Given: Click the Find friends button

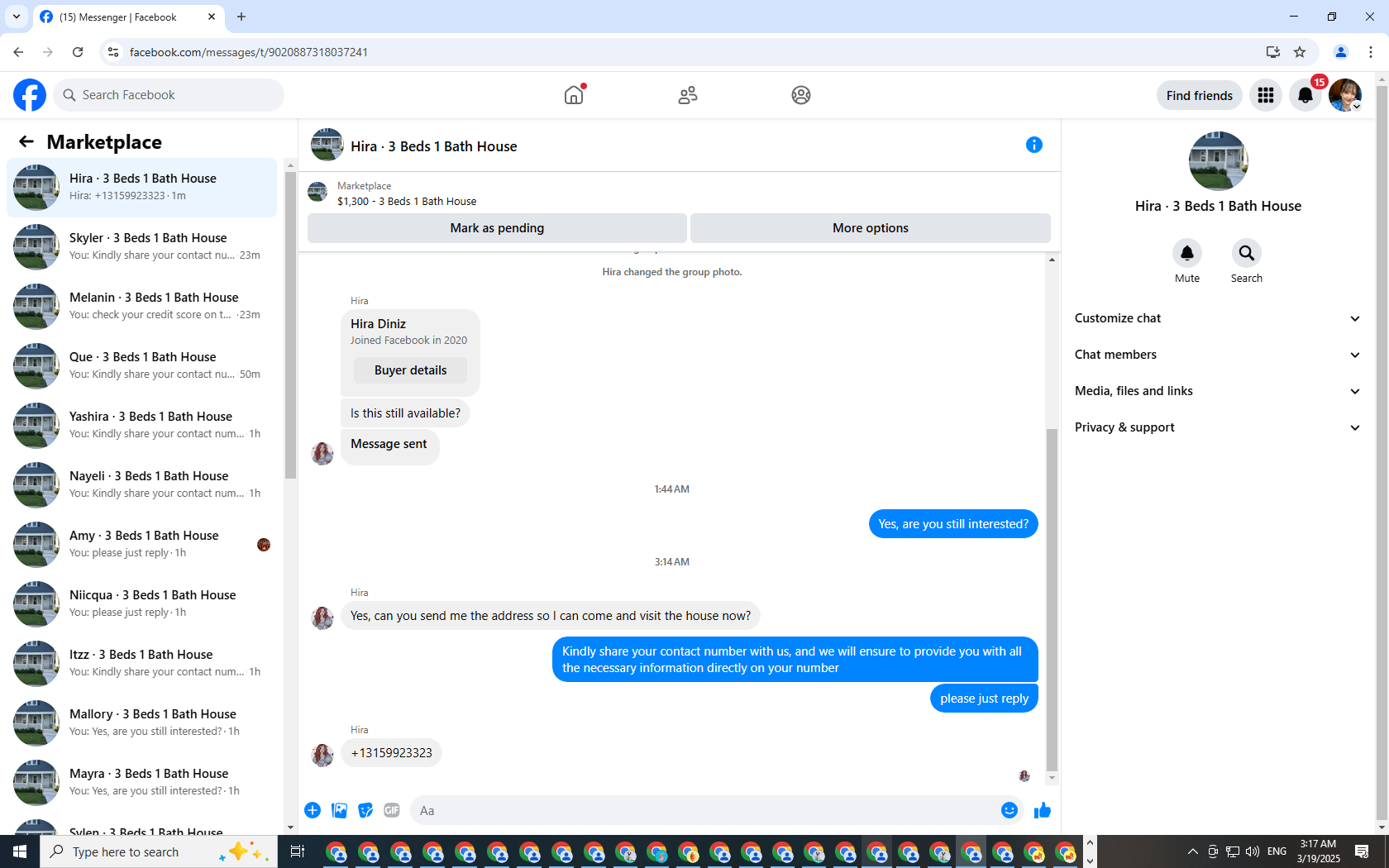Looking at the screenshot, I should [1200, 95].
